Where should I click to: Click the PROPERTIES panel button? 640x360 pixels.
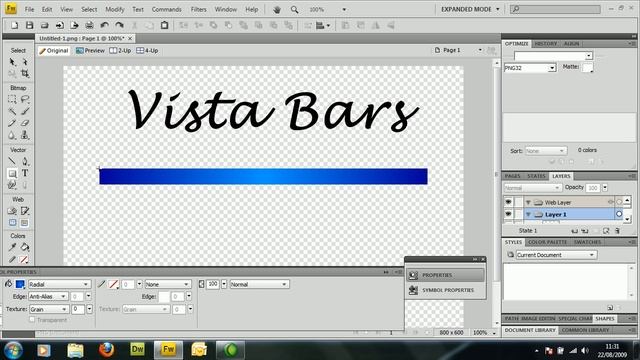click(x=445, y=275)
